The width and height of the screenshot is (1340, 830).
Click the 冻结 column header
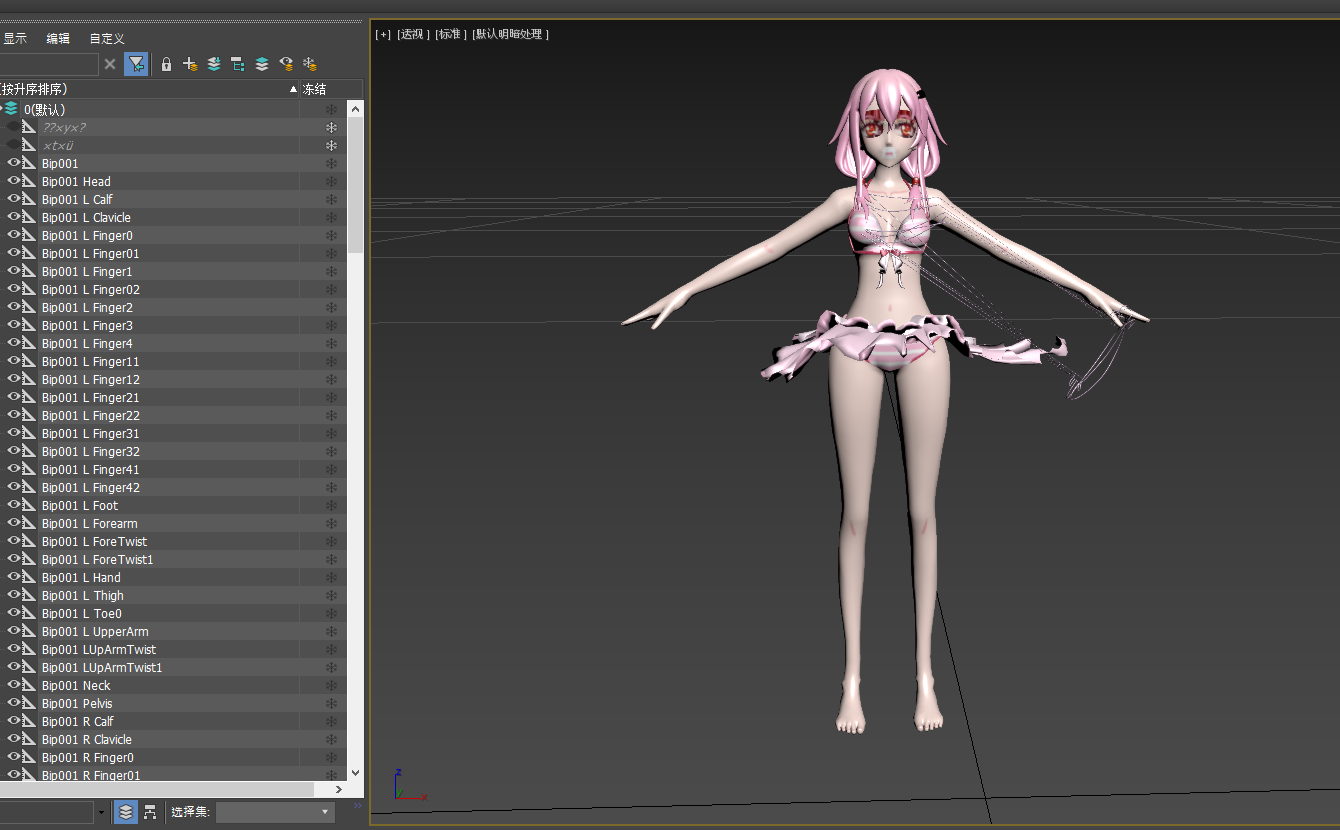click(x=315, y=89)
